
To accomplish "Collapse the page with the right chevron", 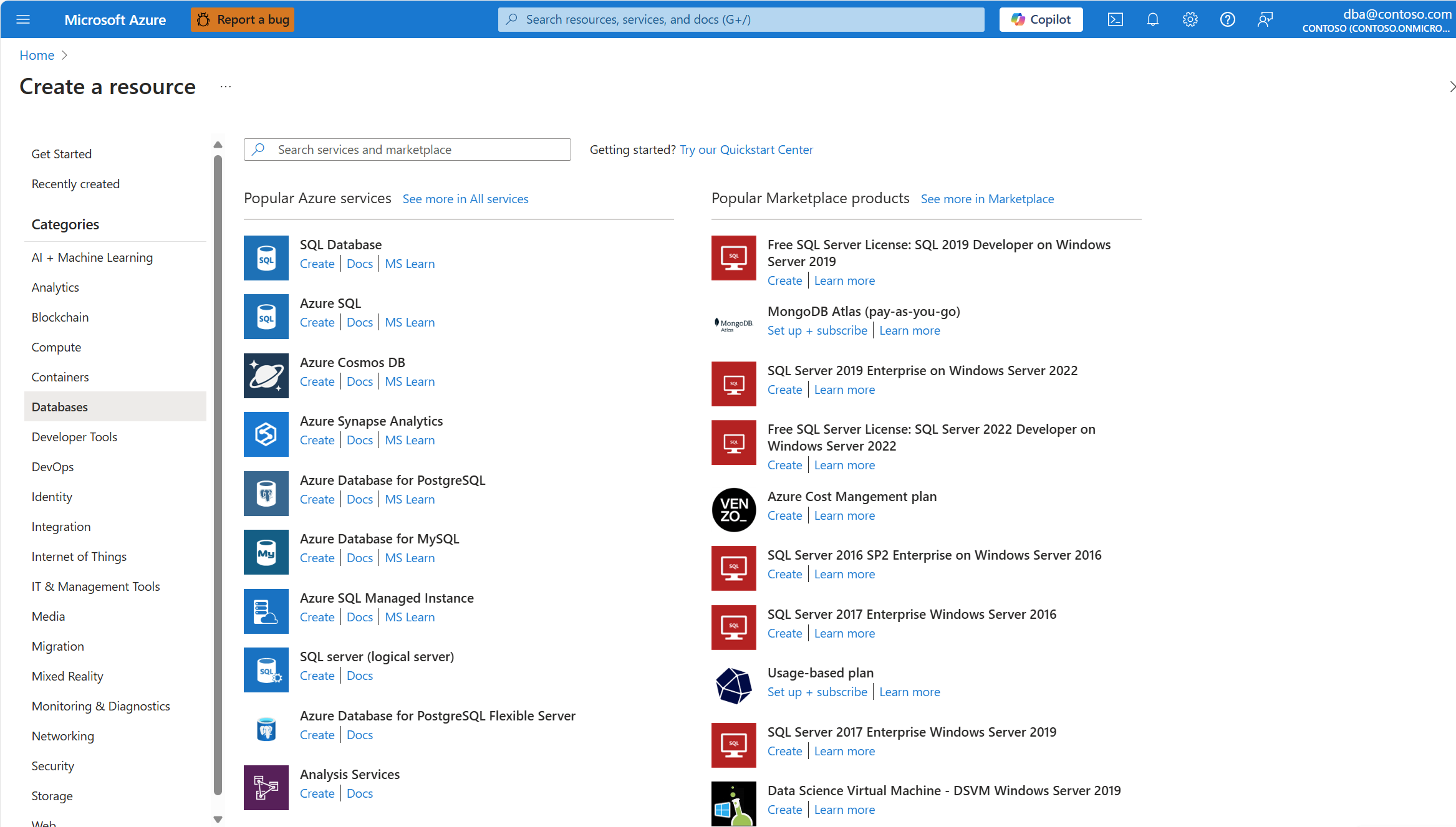I will [1450, 87].
